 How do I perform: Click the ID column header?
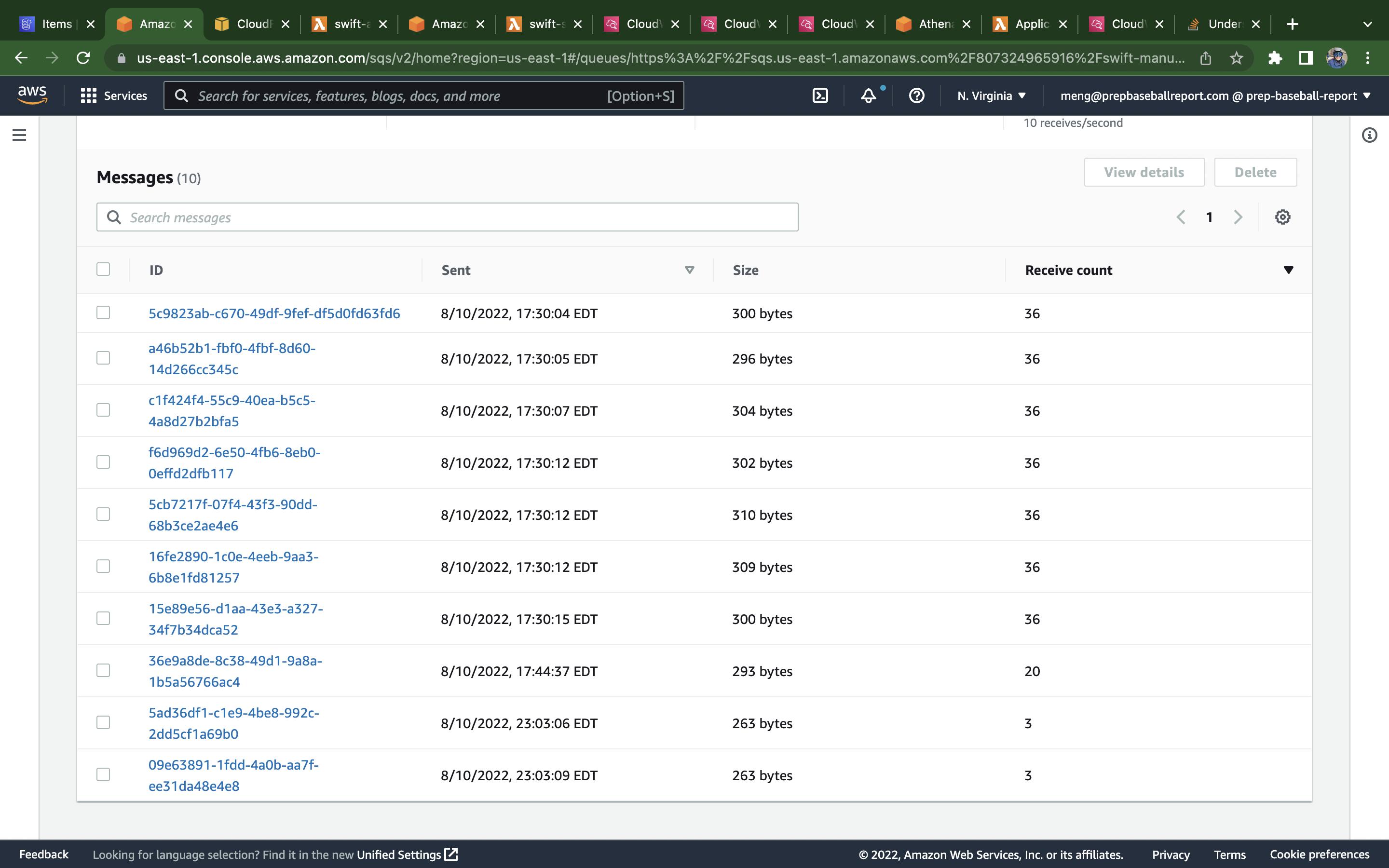[156, 270]
